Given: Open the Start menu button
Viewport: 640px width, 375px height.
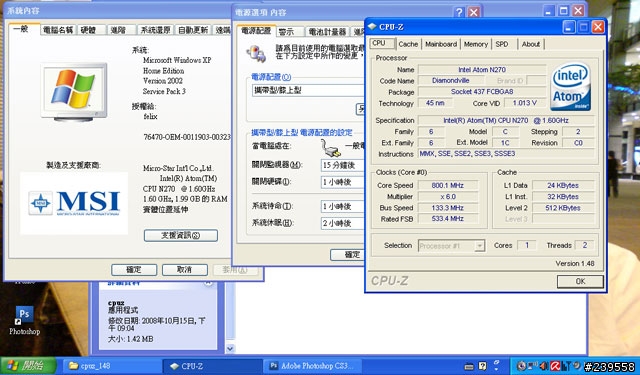Looking at the screenshot, I should [x=29, y=366].
